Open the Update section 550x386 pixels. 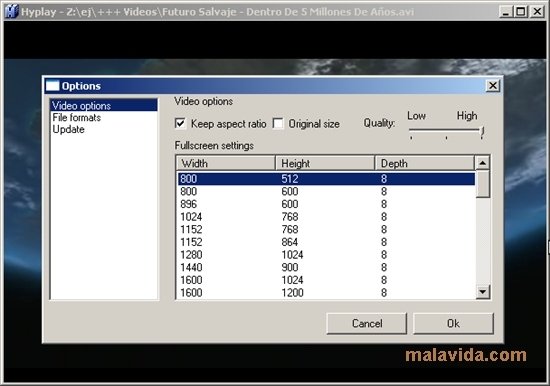[68, 129]
